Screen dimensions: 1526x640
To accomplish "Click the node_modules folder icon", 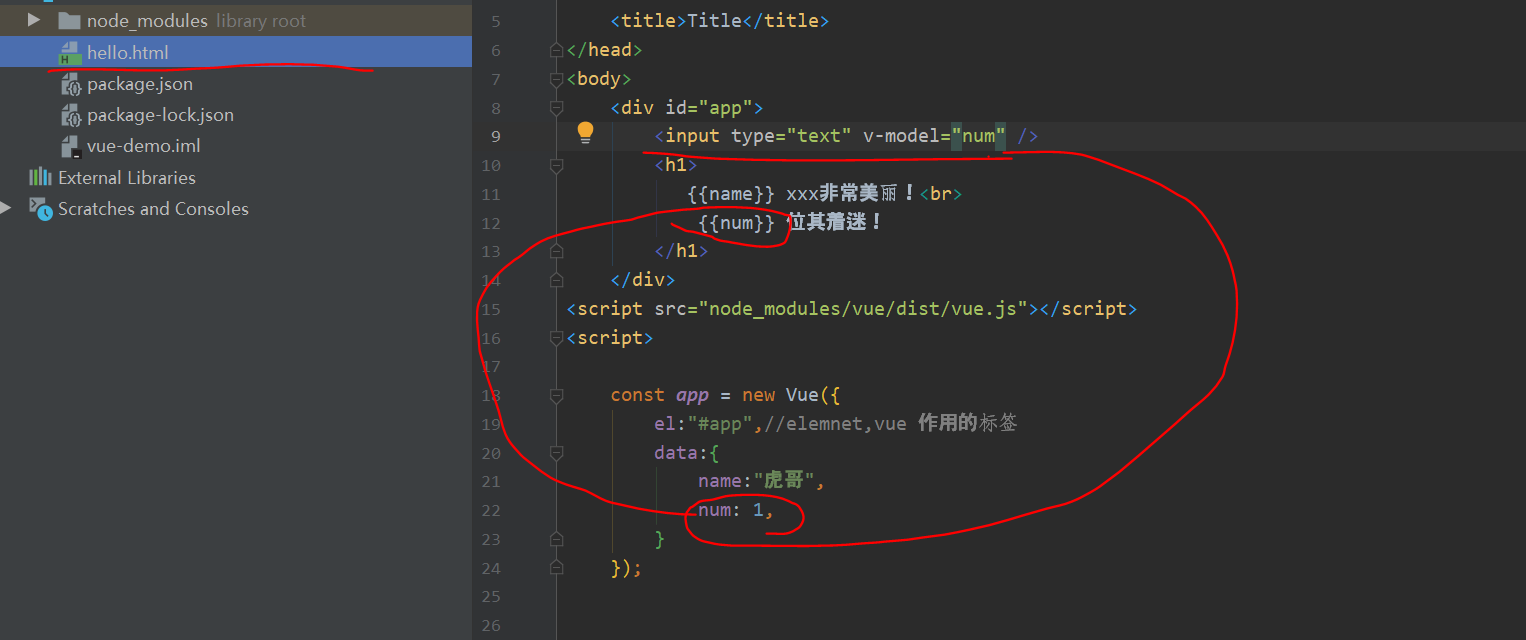I will [x=69, y=20].
